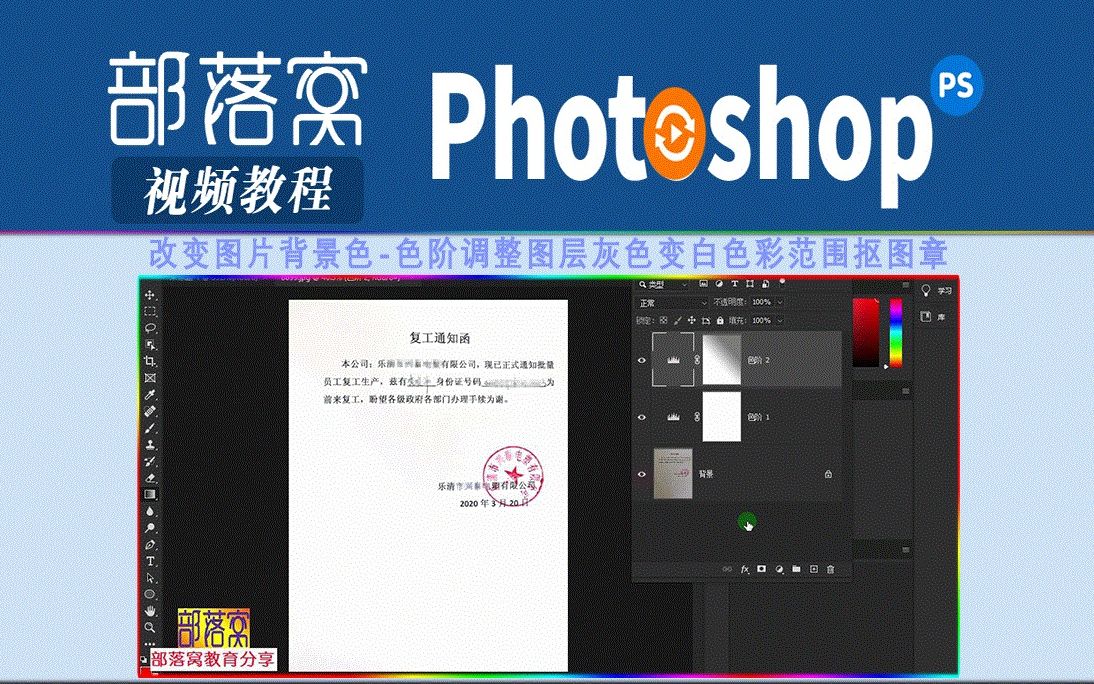Select the Zoom tool

[x=149, y=629]
